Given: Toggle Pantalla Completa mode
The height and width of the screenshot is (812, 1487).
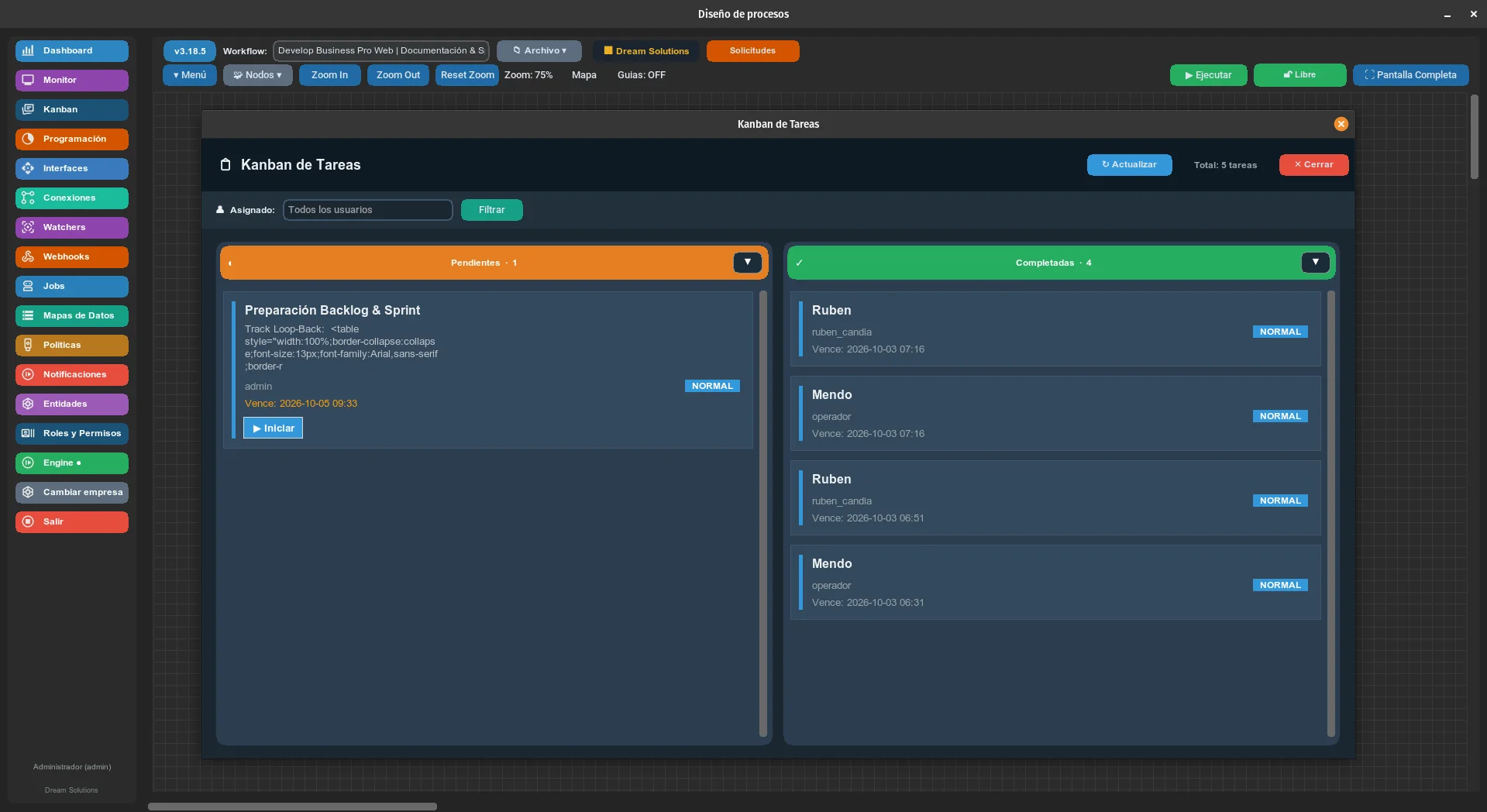Looking at the screenshot, I should [x=1410, y=75].
